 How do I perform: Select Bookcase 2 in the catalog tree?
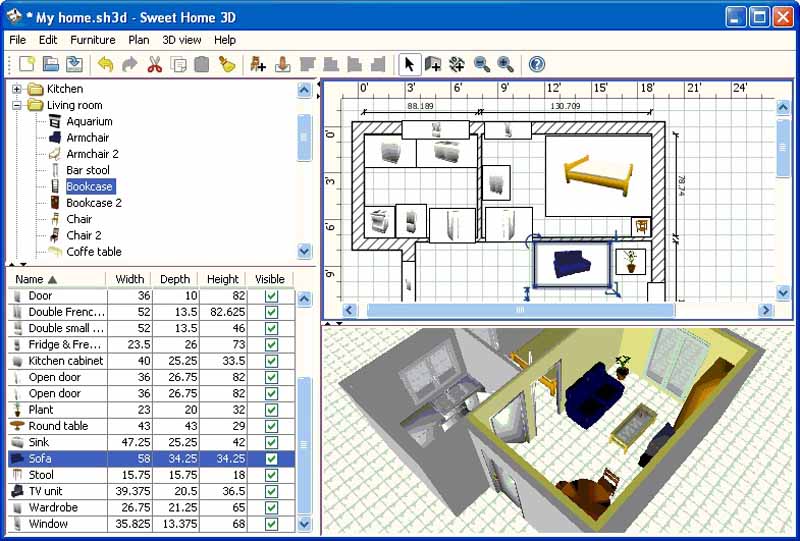(x=94, y=203)
